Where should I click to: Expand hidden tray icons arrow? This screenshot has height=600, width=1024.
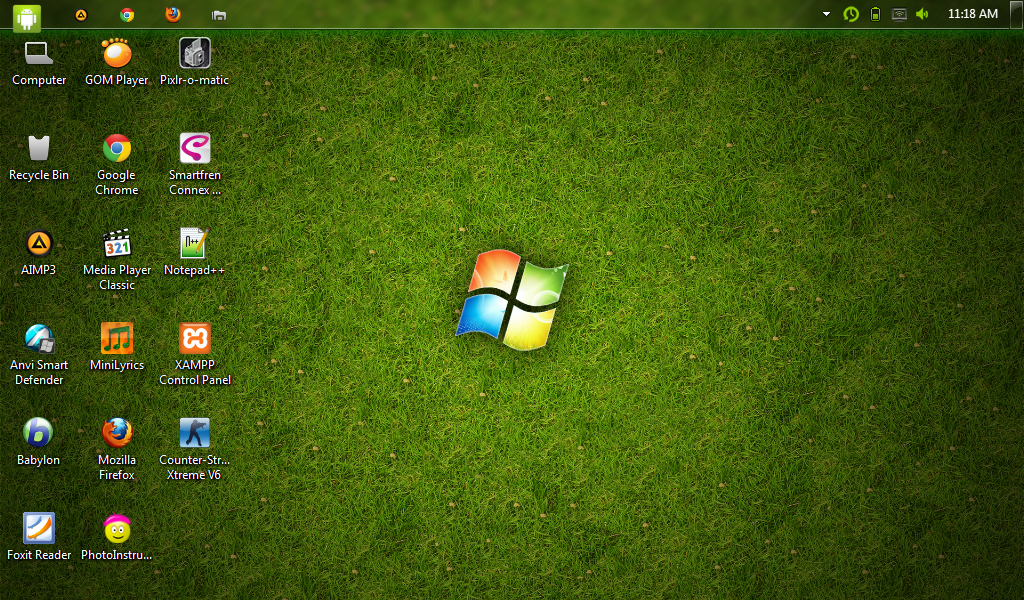(826, 14)
